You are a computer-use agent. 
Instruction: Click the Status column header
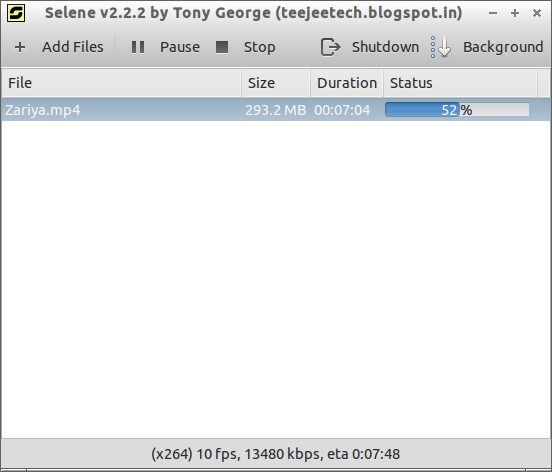[x=460, y=83]
